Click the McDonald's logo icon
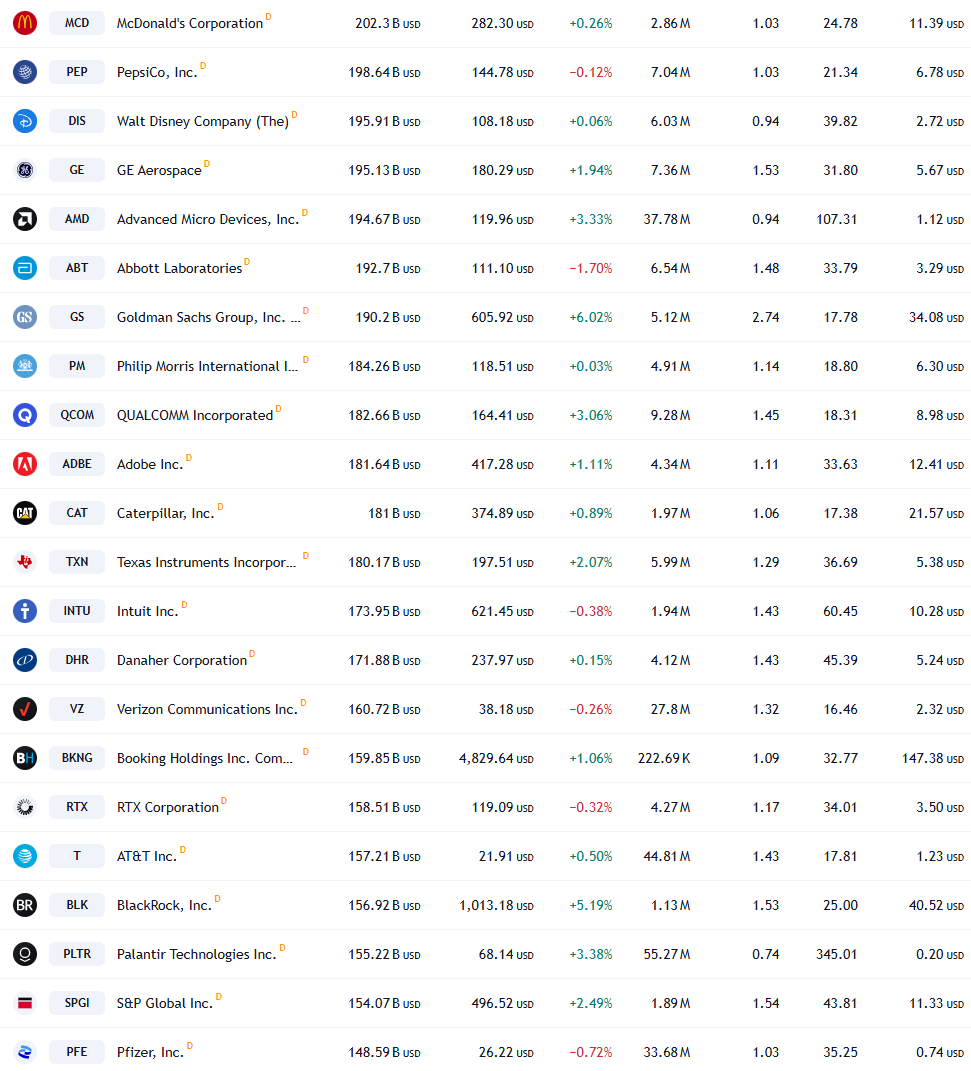971x1071 pixels. pyautogui.click(x=25, y=23)
